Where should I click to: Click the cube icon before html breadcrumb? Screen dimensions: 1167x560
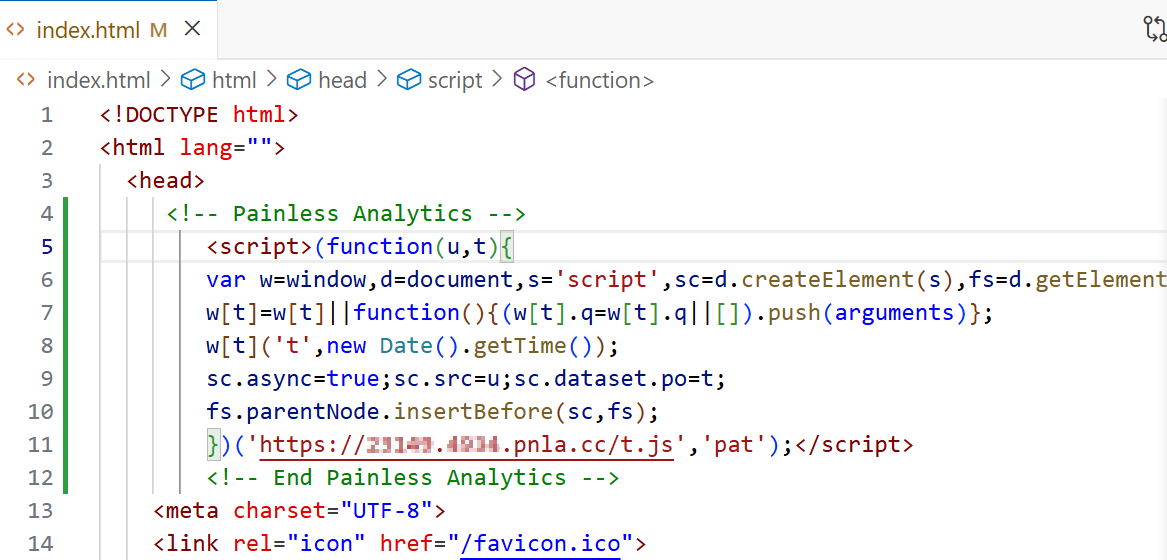(194, 80)
